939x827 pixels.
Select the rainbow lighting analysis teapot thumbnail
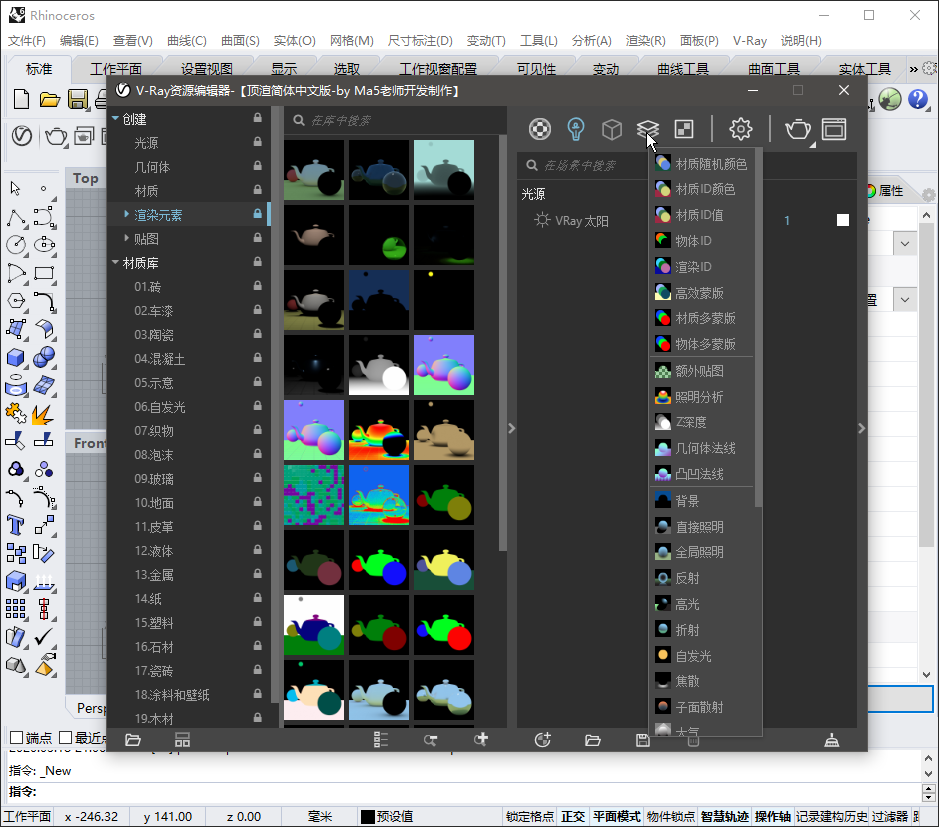[x=378, y=430]
